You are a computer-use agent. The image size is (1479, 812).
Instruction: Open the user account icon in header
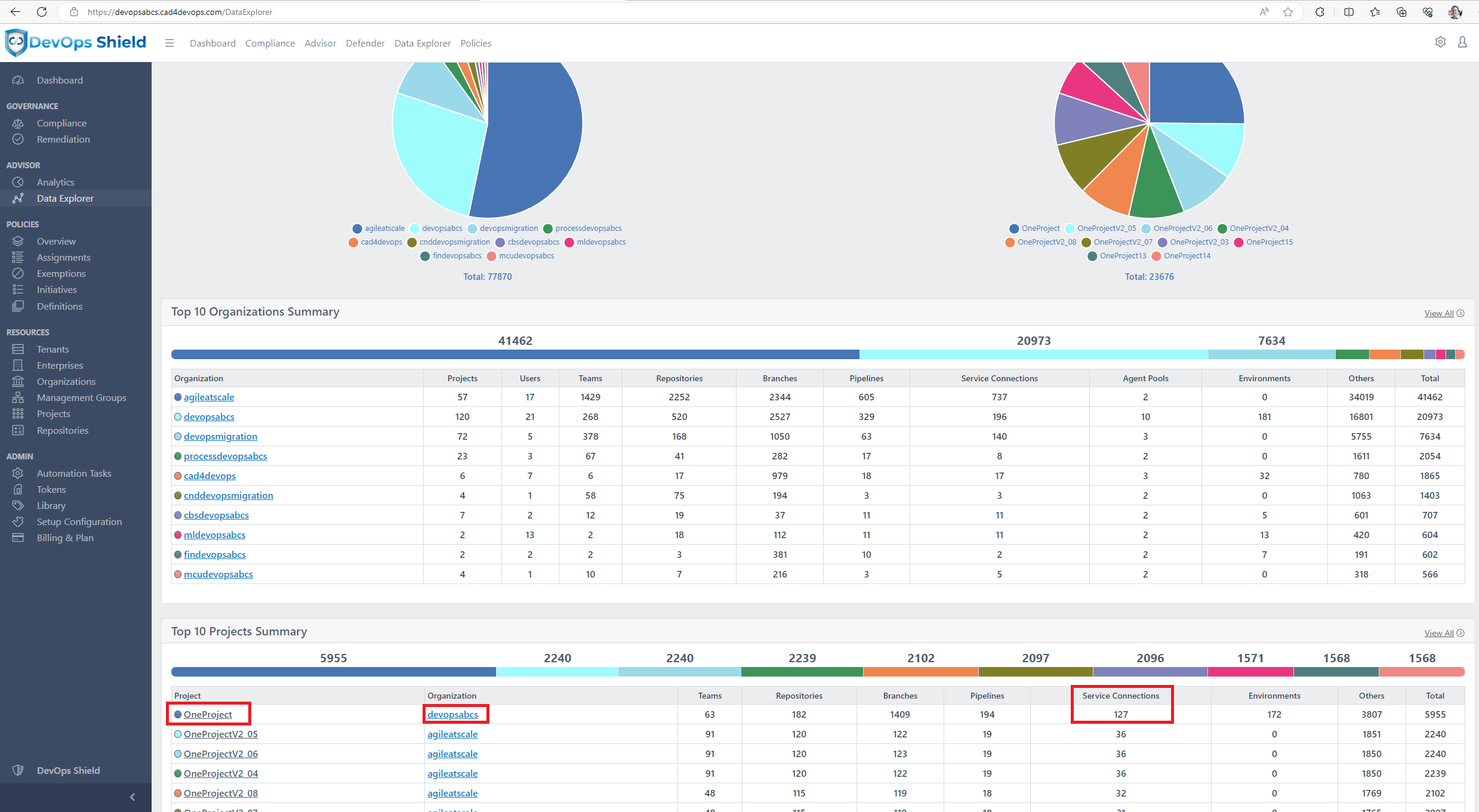click(x=1462, y=42)
